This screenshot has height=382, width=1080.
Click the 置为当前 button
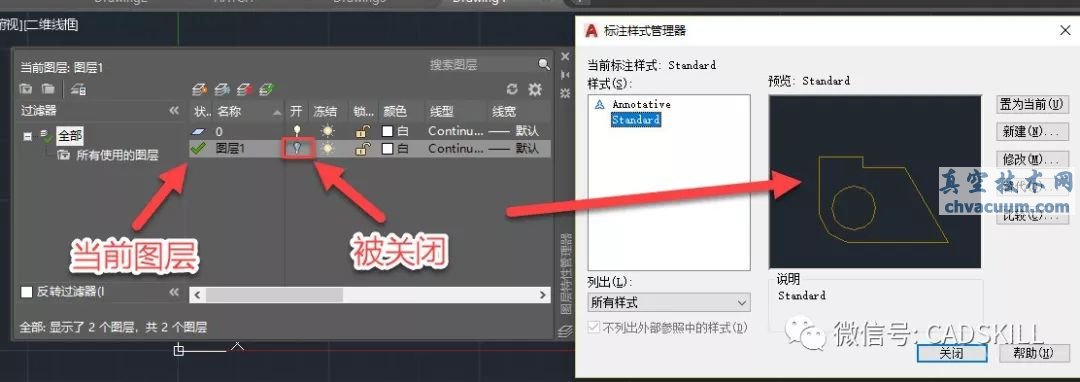click(x=1032, y=105)
